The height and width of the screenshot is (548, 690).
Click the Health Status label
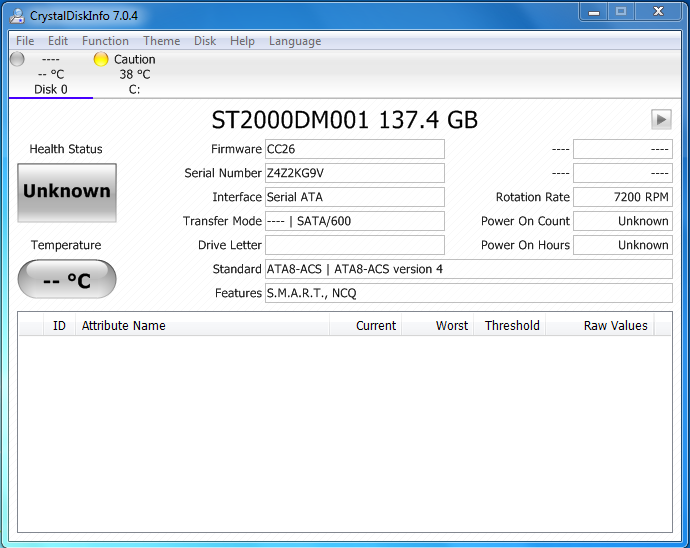click(x=66, y=149)
